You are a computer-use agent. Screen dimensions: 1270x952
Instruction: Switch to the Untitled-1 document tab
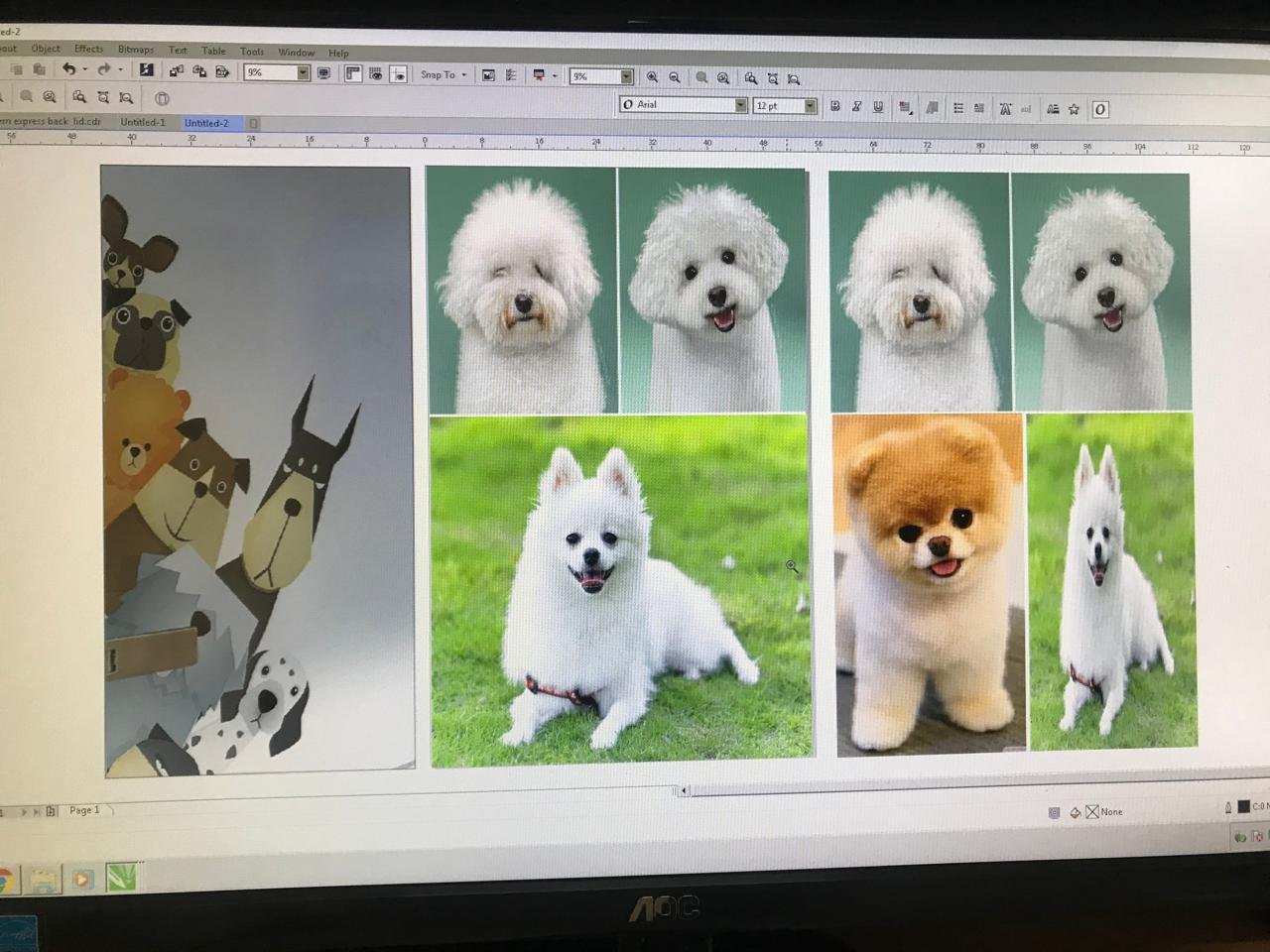point(143,122)
